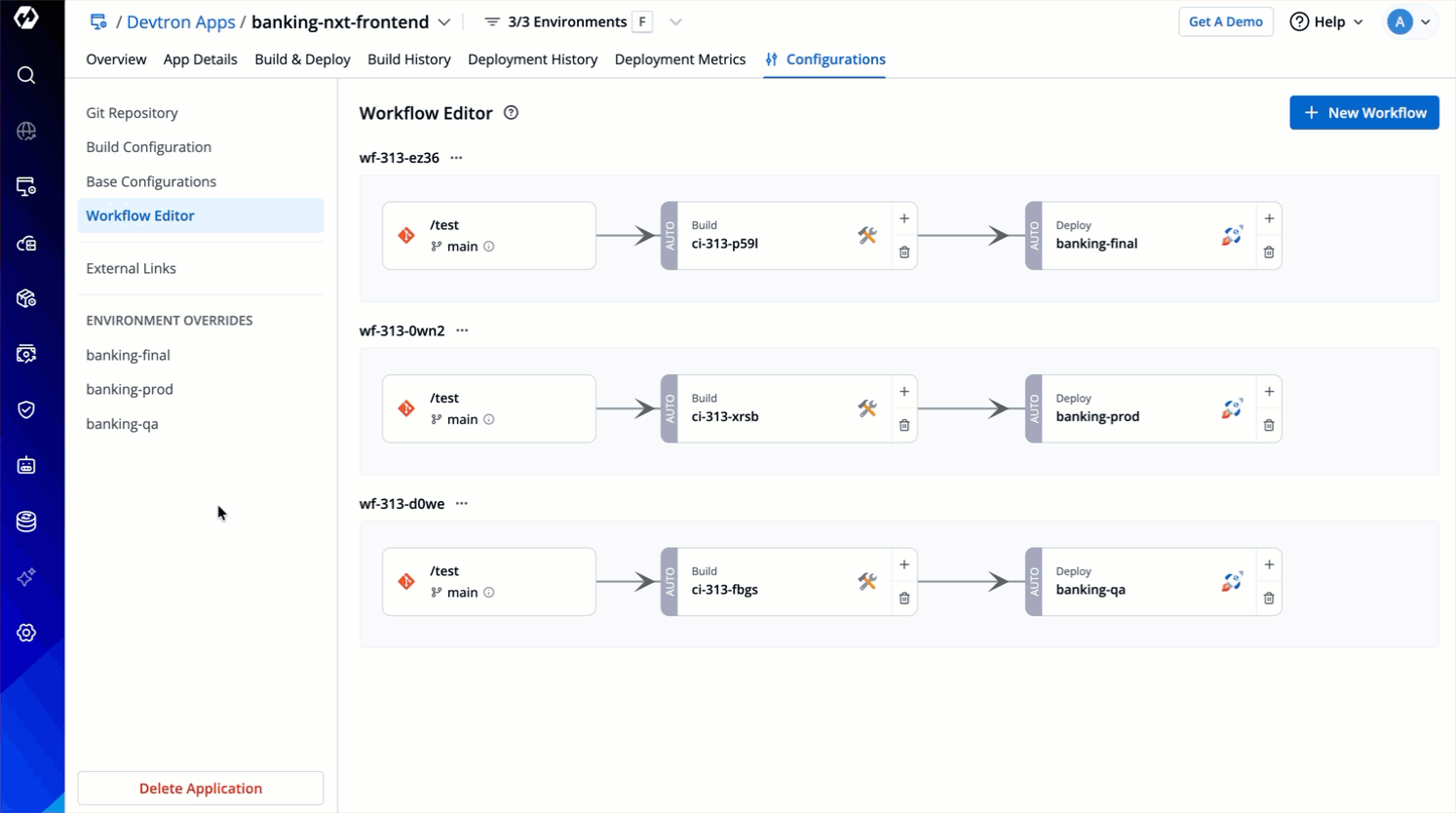Click the plus icon on ci-313-fbgs build
Image resolution: width=1456 pixels, height=813 pixels.
[904, 564]
